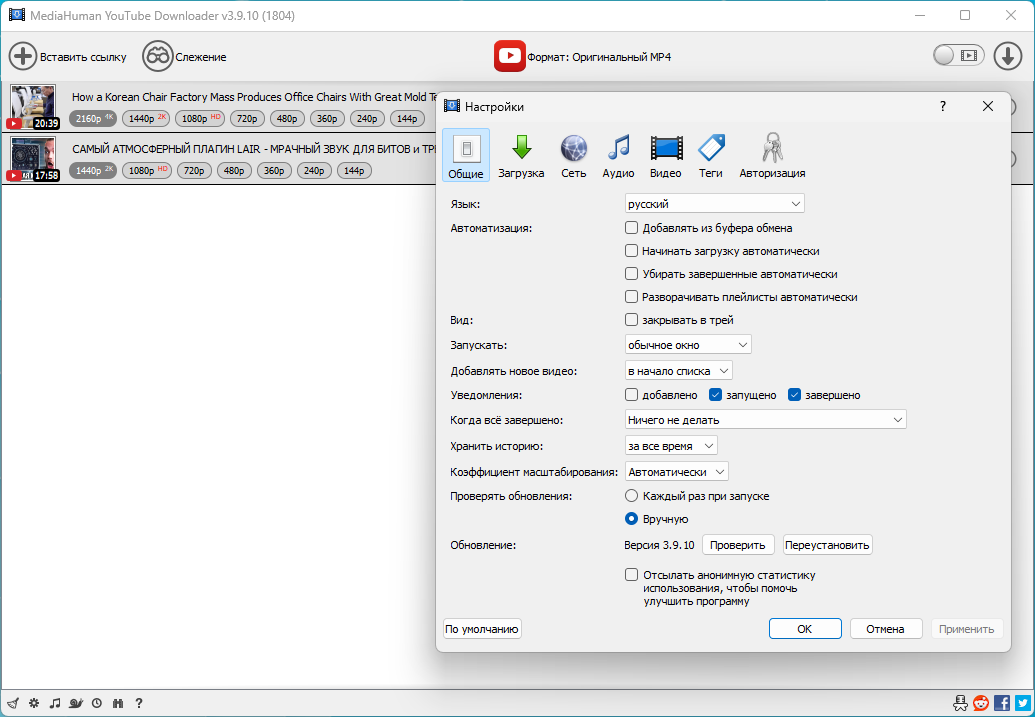The width and height of the screenshot is (1035, 717).
Task: Switch to the Загрузка settings tab
Action: click(521, 154)
